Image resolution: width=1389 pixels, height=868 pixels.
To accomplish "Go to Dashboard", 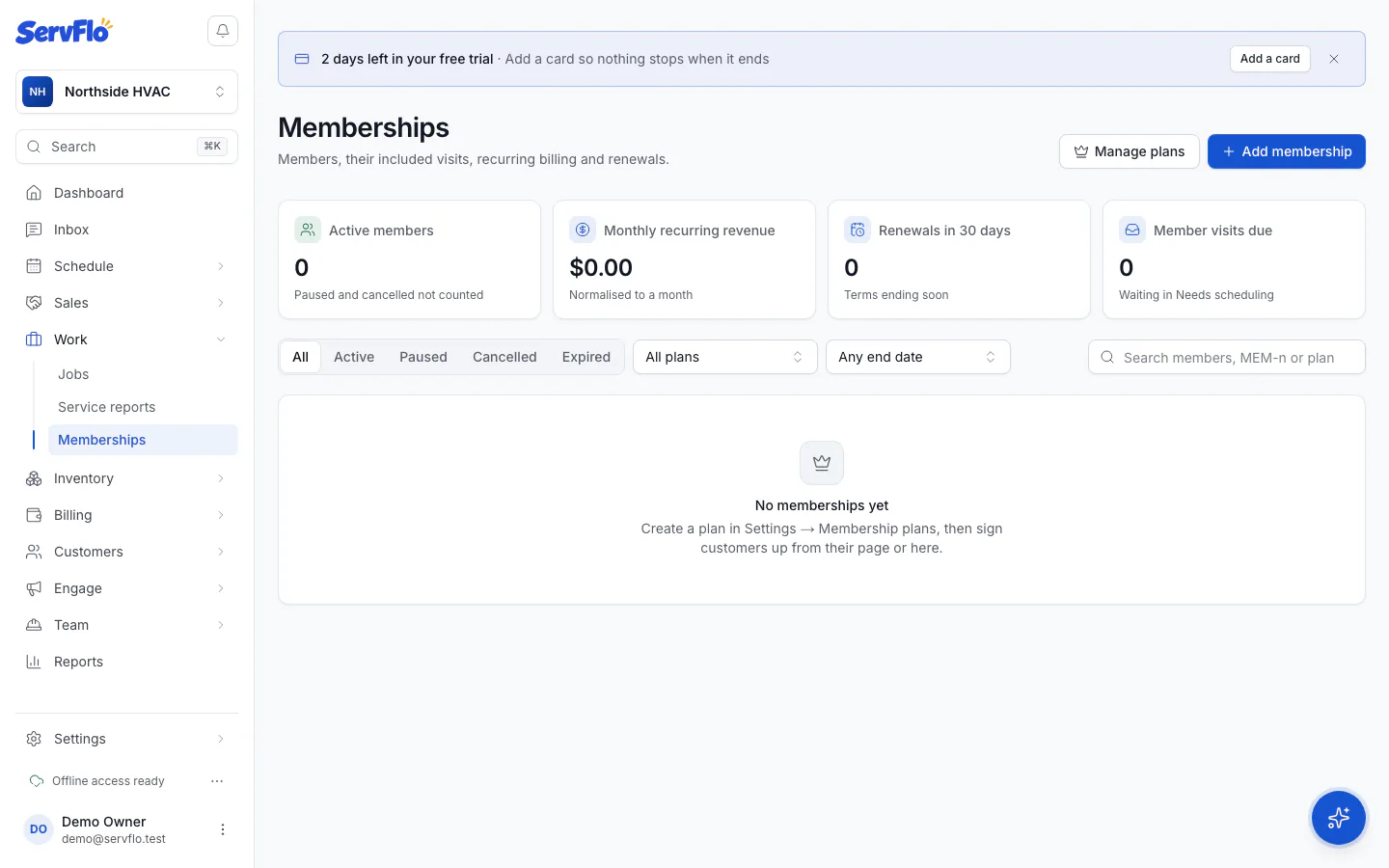I will point(126,193).
